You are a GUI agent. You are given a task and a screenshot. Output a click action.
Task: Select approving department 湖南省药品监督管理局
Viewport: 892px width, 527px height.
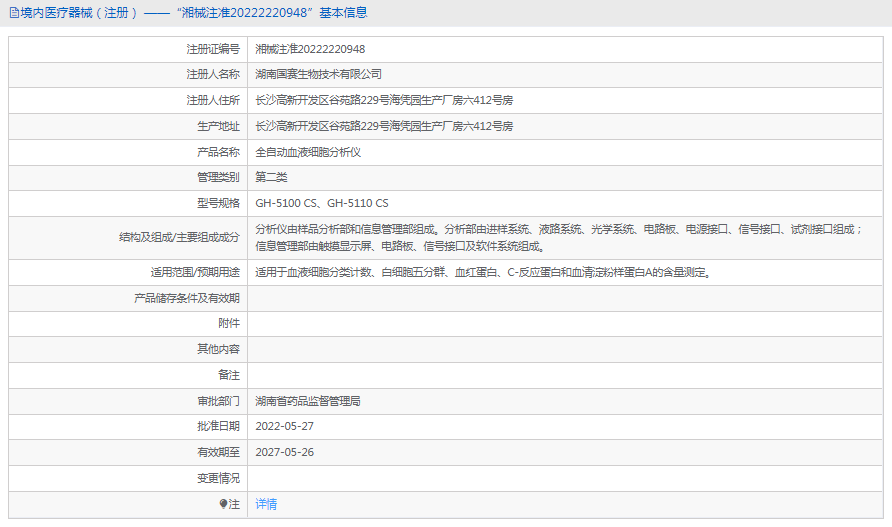click(308, 401)
